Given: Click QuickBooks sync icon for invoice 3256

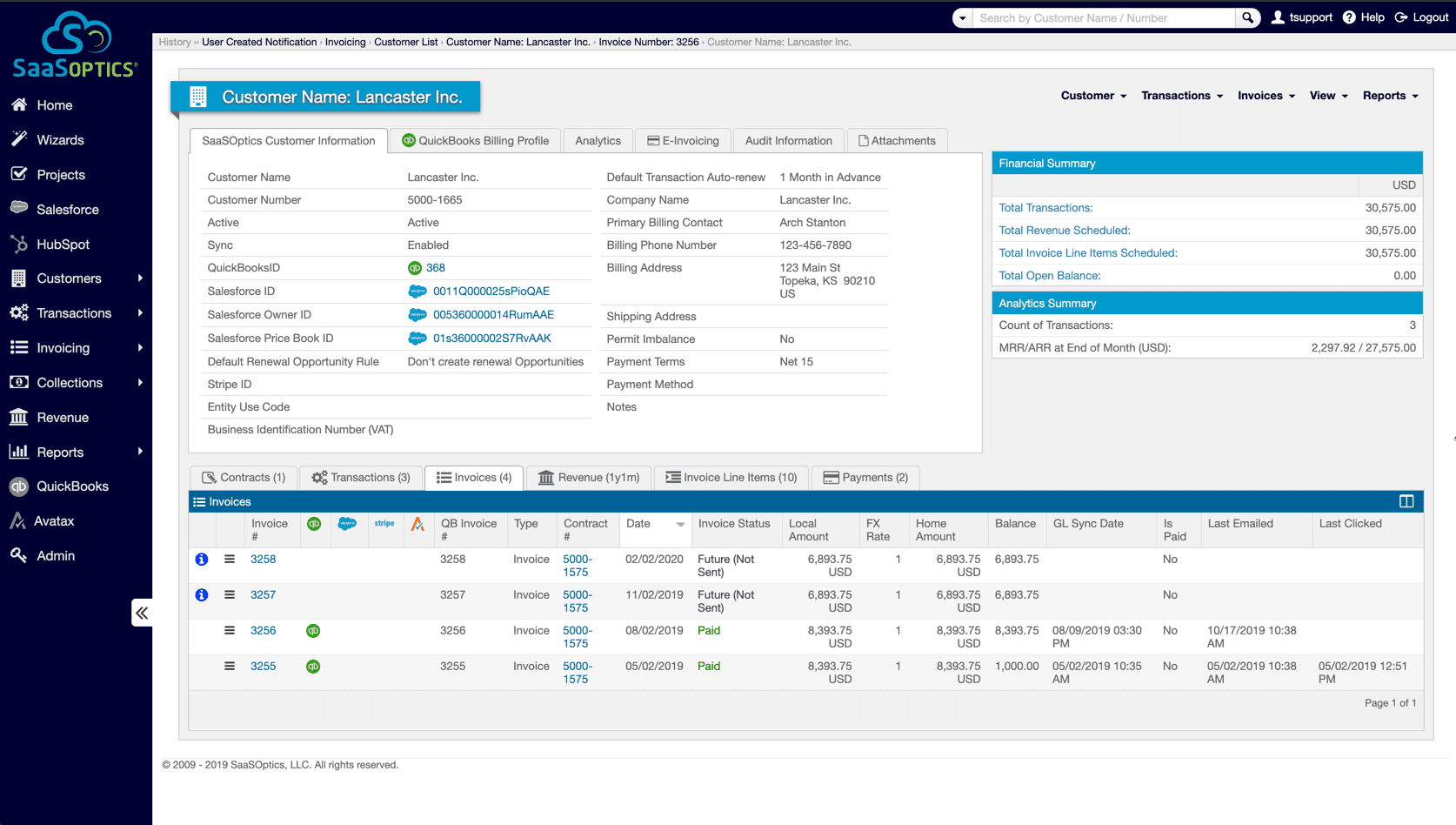Looking at the screenshot, I should click(313, 631).
